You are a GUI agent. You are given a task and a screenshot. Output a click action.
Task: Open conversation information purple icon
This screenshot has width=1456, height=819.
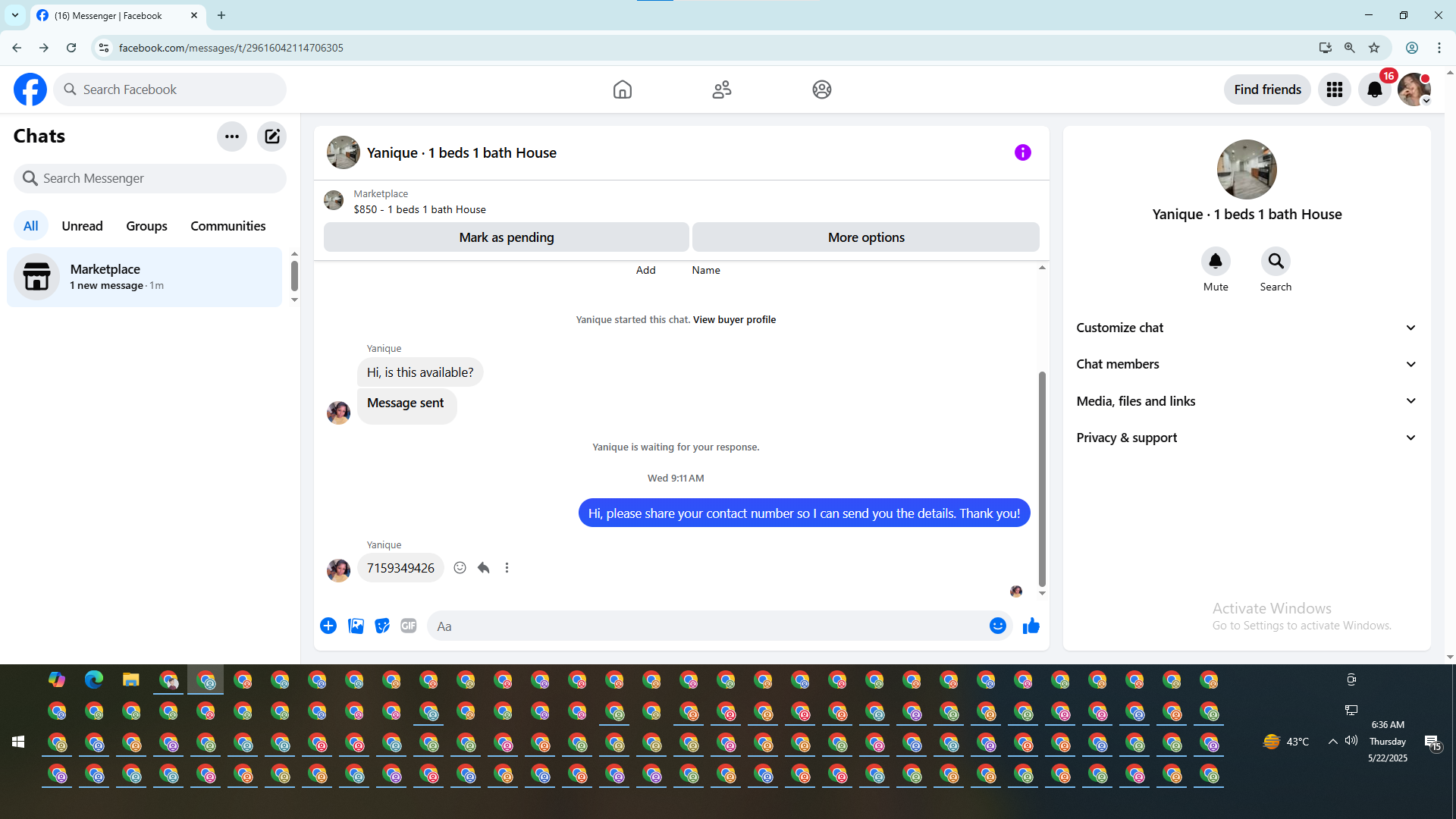(x=1023, y=152)
